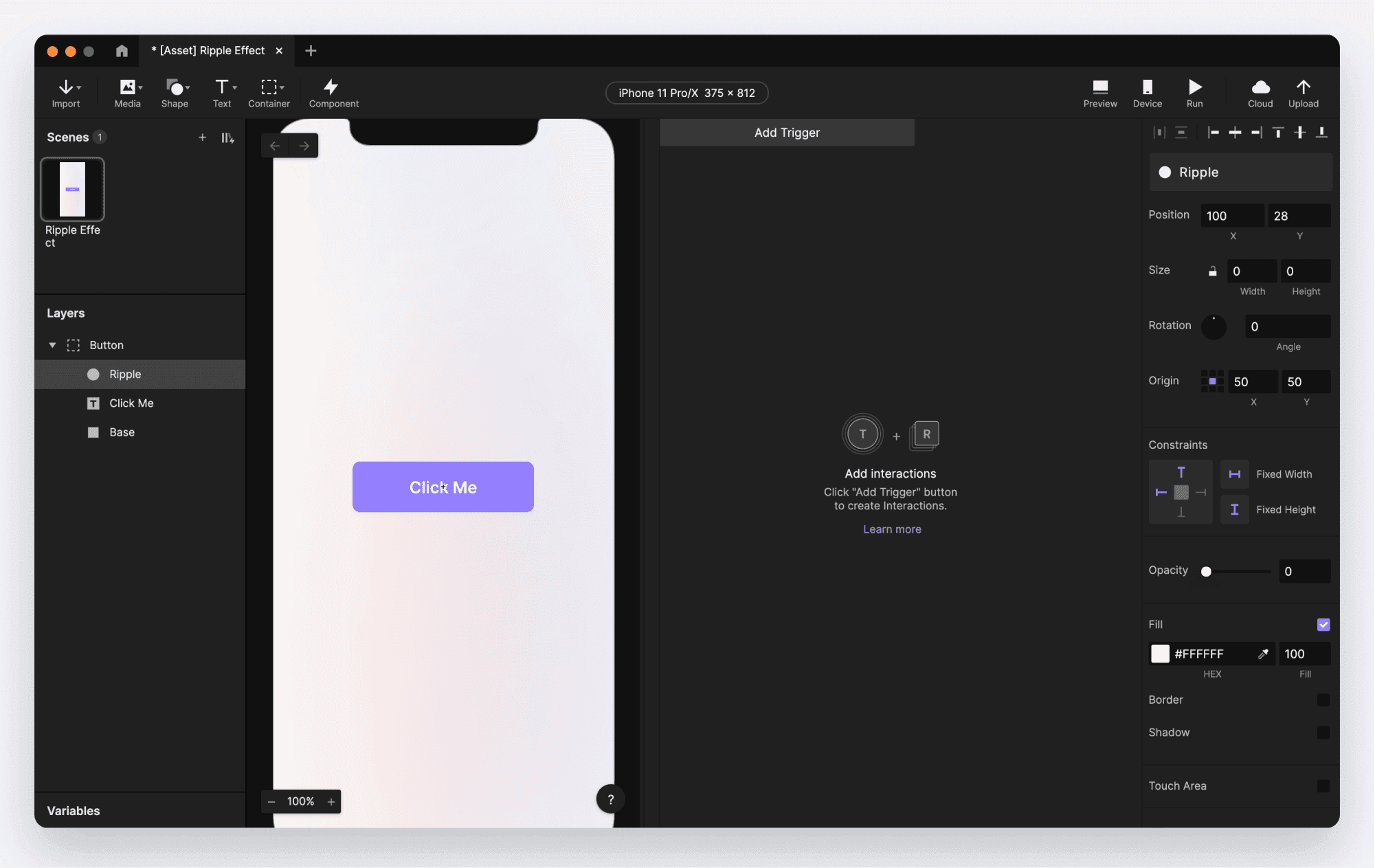Image resolution: width=1375 pixels, height=868 pixels.
Task: Click the help question mark button
Action: (610, 799)
